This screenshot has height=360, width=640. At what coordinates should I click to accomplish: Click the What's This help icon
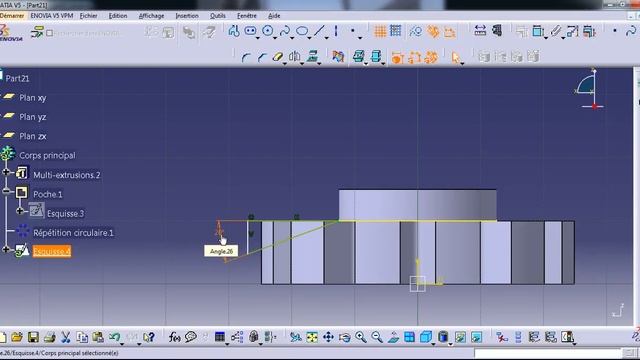(x=149, y=337)
